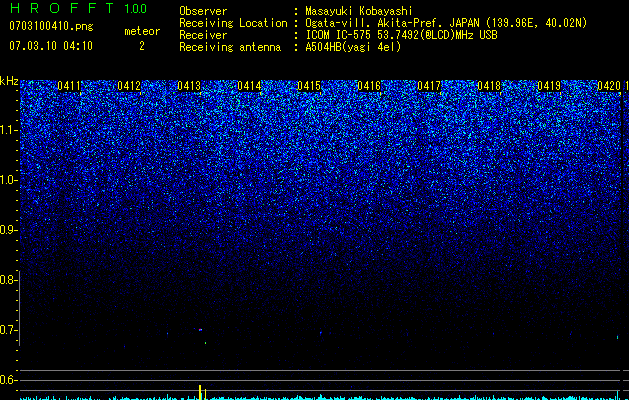The width and height of the screenshot is (629, 400).
Task: Click the Receiving antenna field label
Action: coord(230,47)
